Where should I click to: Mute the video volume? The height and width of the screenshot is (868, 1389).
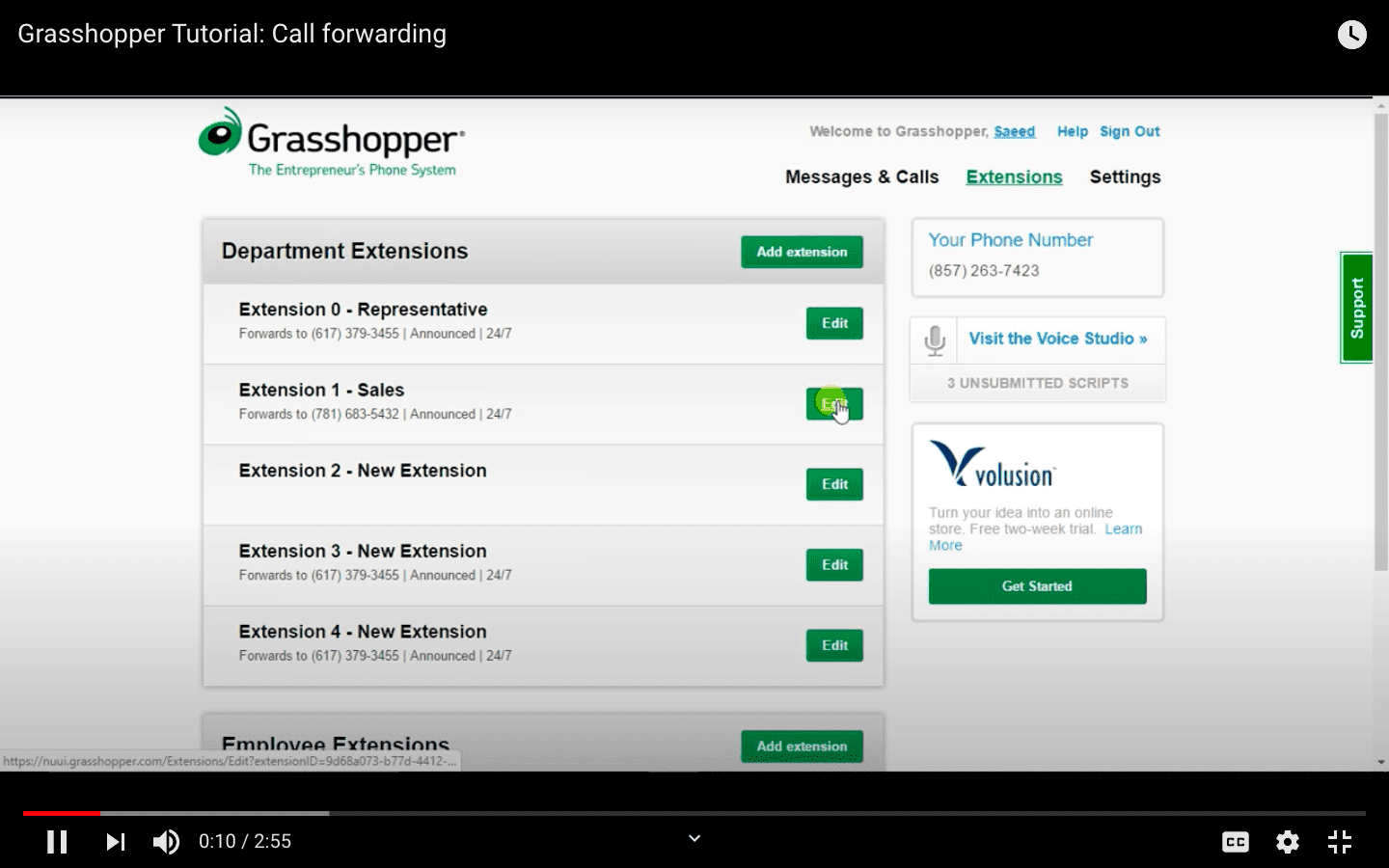(166, 842)
